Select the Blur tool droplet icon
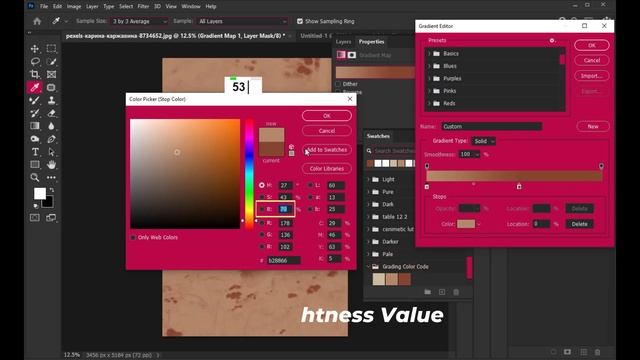Screen dimensions: 640x360 coord(51,126)
